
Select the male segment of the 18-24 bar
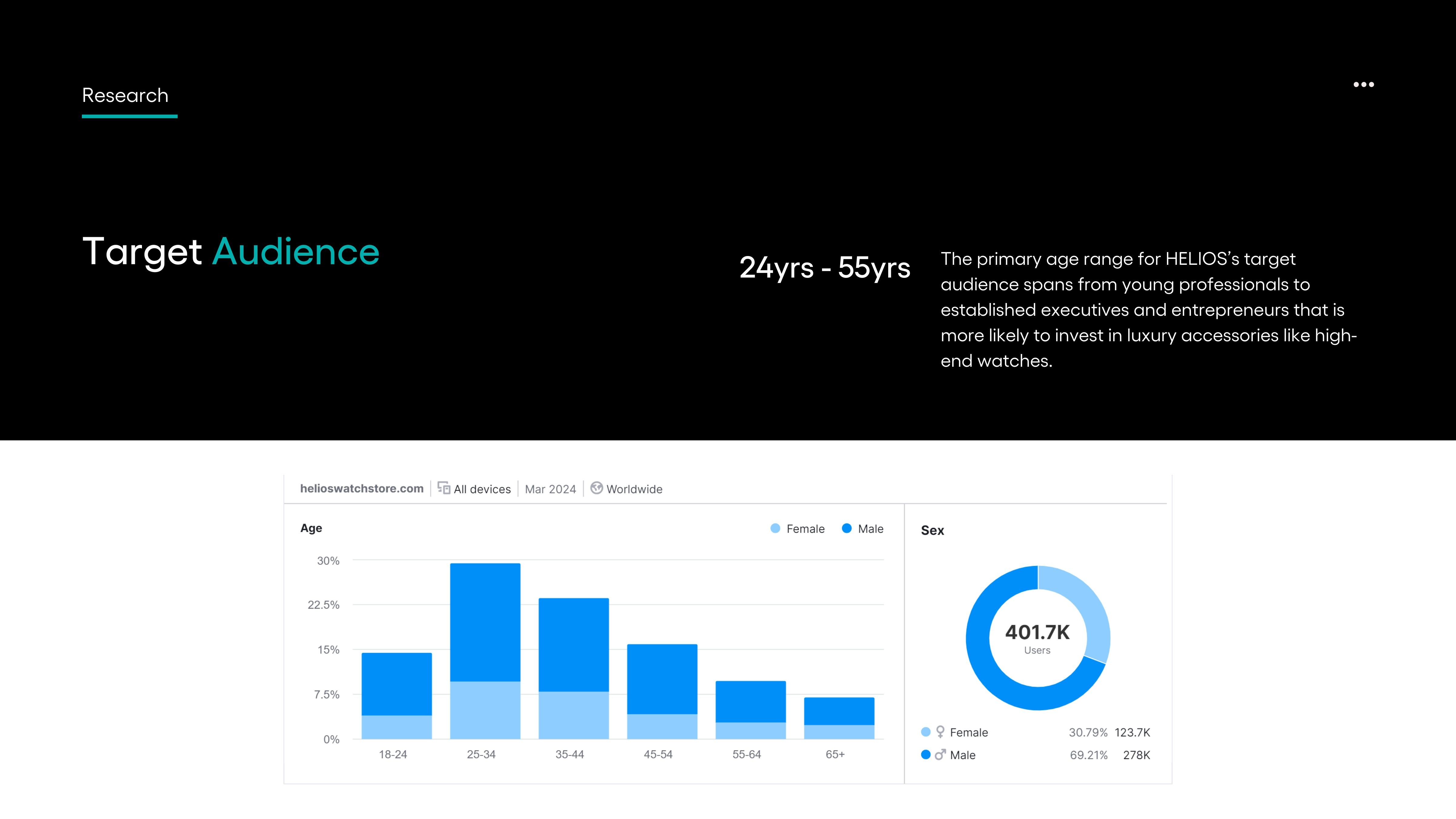tap(397, 684)
